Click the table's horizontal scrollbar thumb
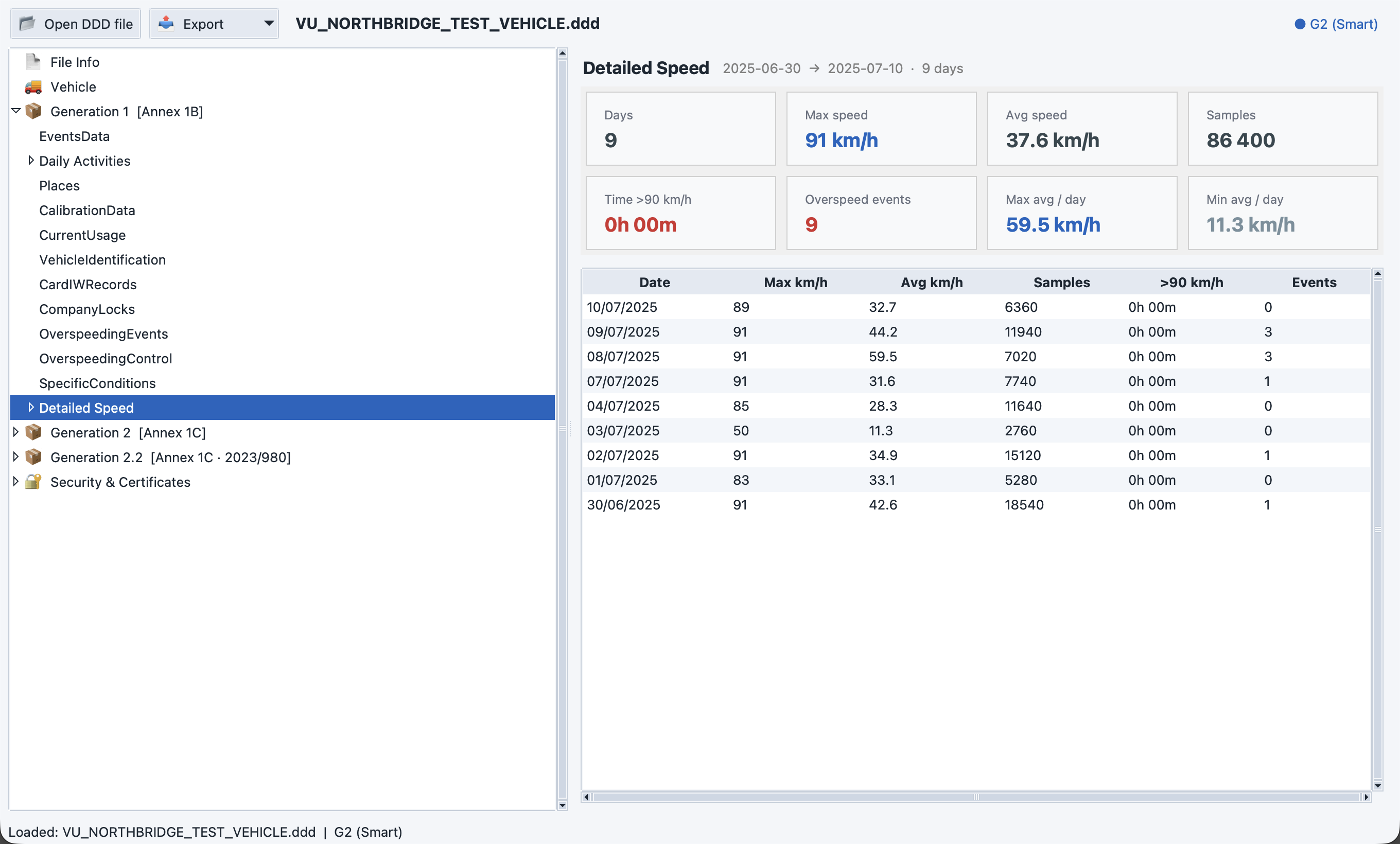The width and height of the screenshot is (1400, 844). [x=975, y=797]
